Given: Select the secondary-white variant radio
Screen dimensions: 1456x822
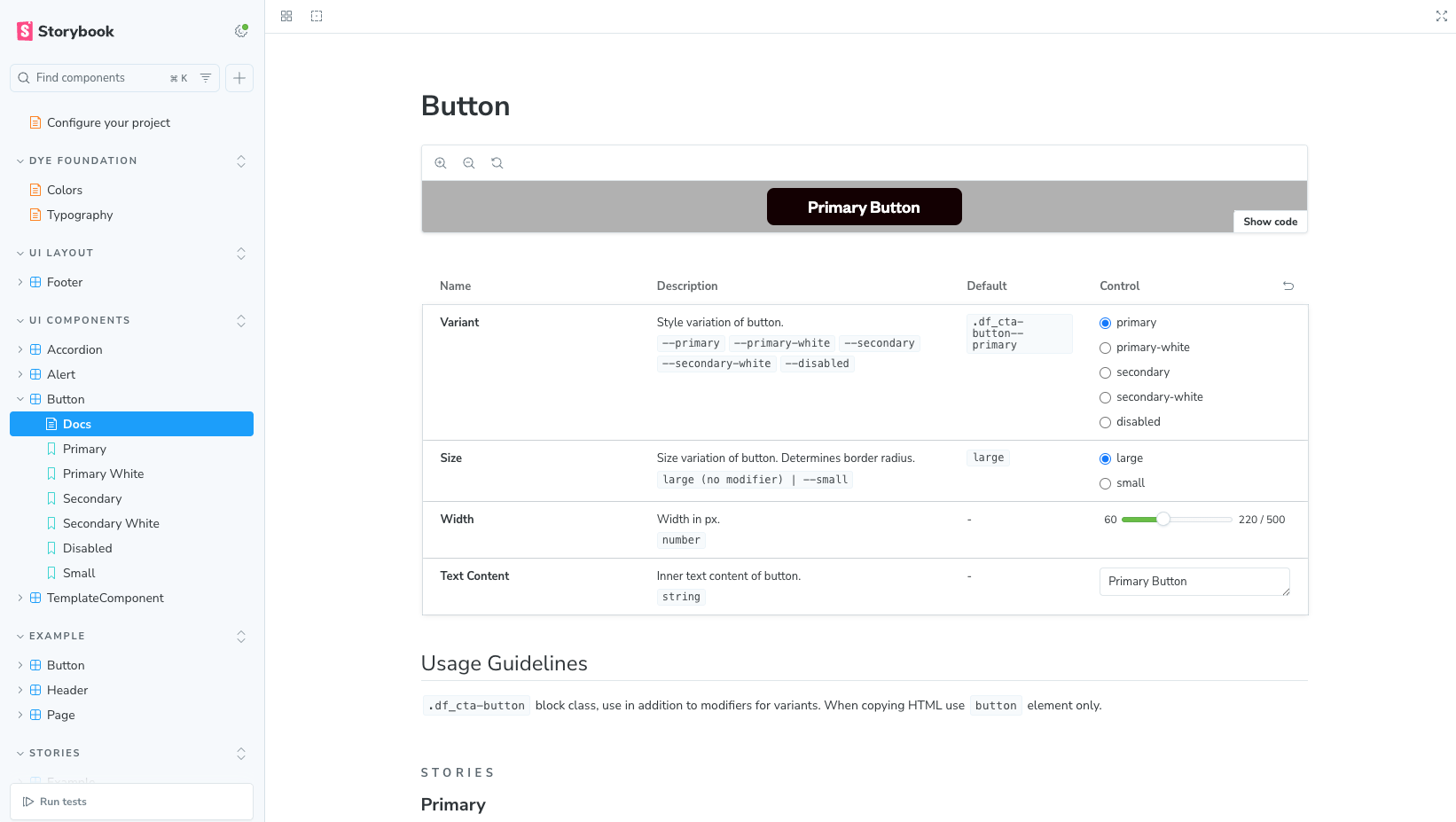Looking at the screenshot, I should (1105, 397).
